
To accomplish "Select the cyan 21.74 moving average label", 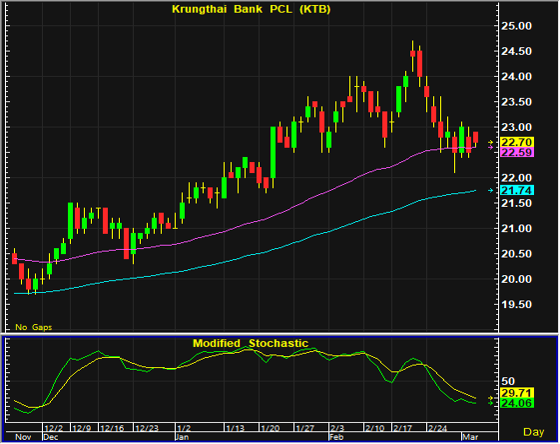I will 517,190.
